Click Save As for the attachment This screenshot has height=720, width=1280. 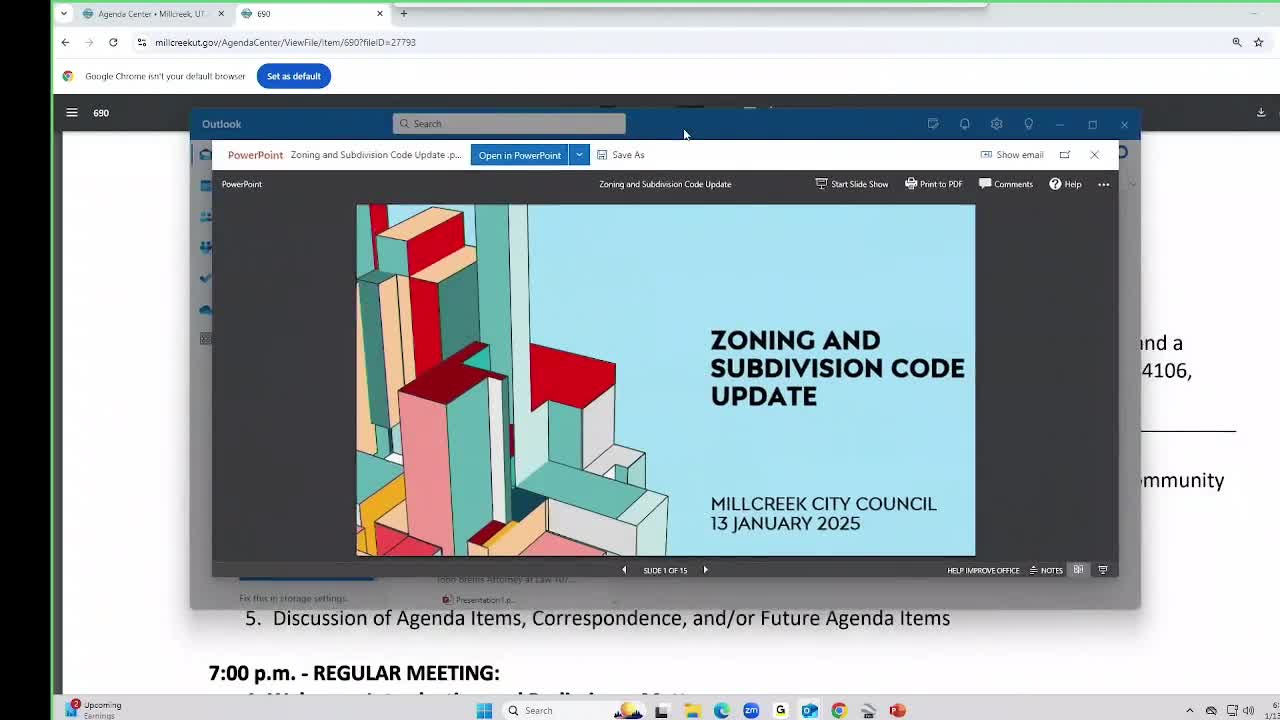(620, 155)
